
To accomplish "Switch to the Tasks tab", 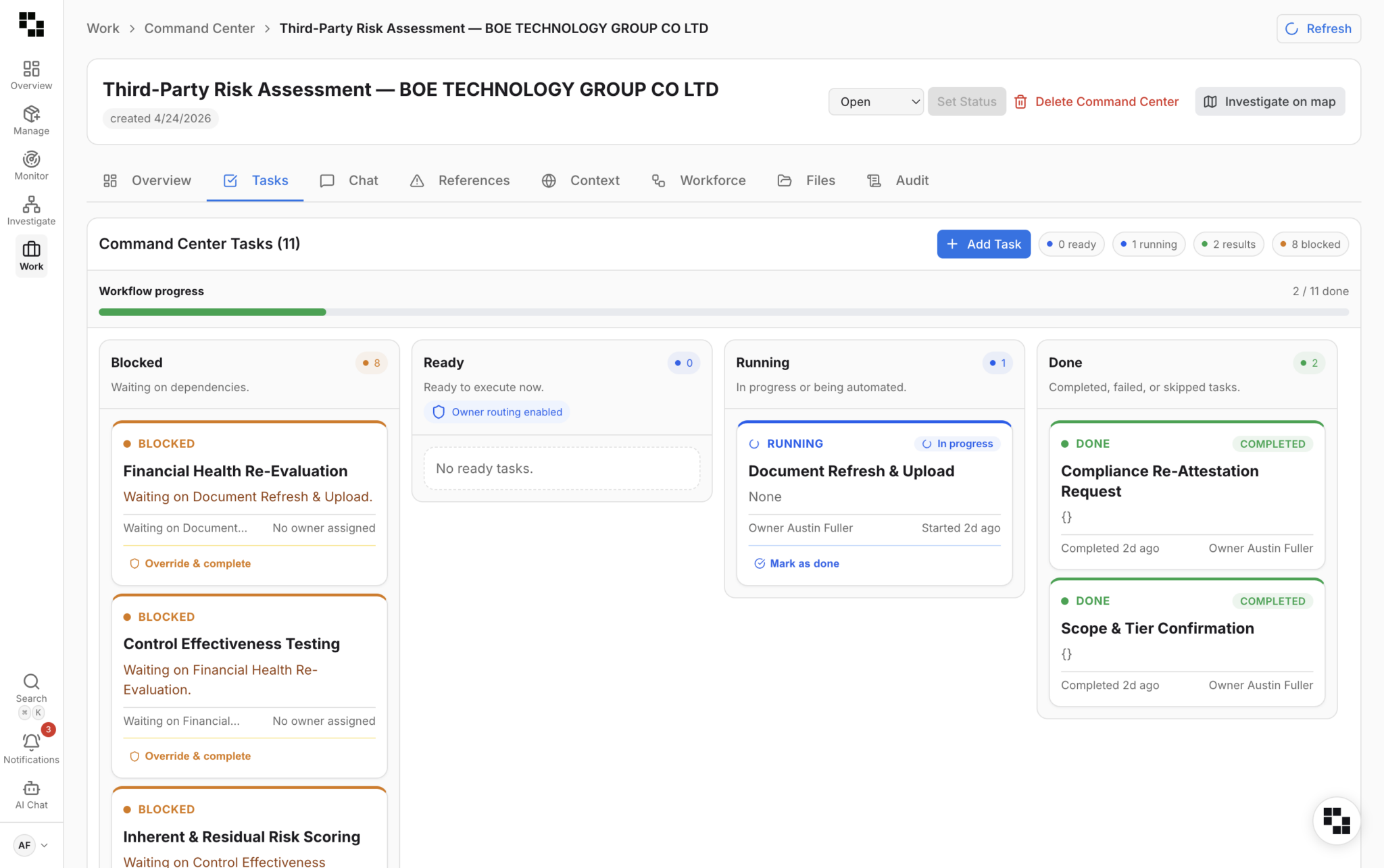I will (x=255, y=180).
